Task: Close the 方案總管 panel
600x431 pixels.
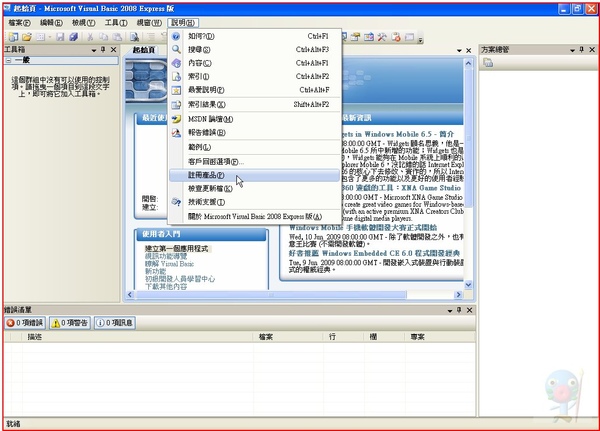Action: point(592,49)
